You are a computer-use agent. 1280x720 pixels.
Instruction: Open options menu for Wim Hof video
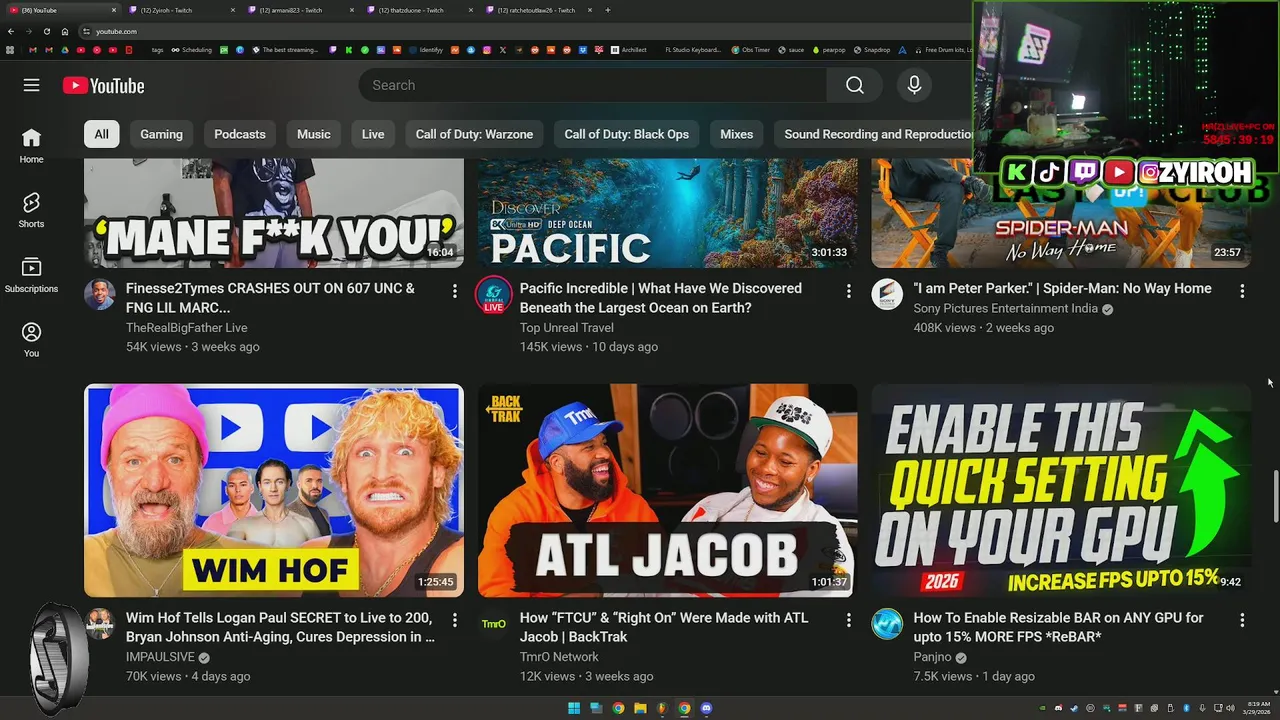[455, 620]
